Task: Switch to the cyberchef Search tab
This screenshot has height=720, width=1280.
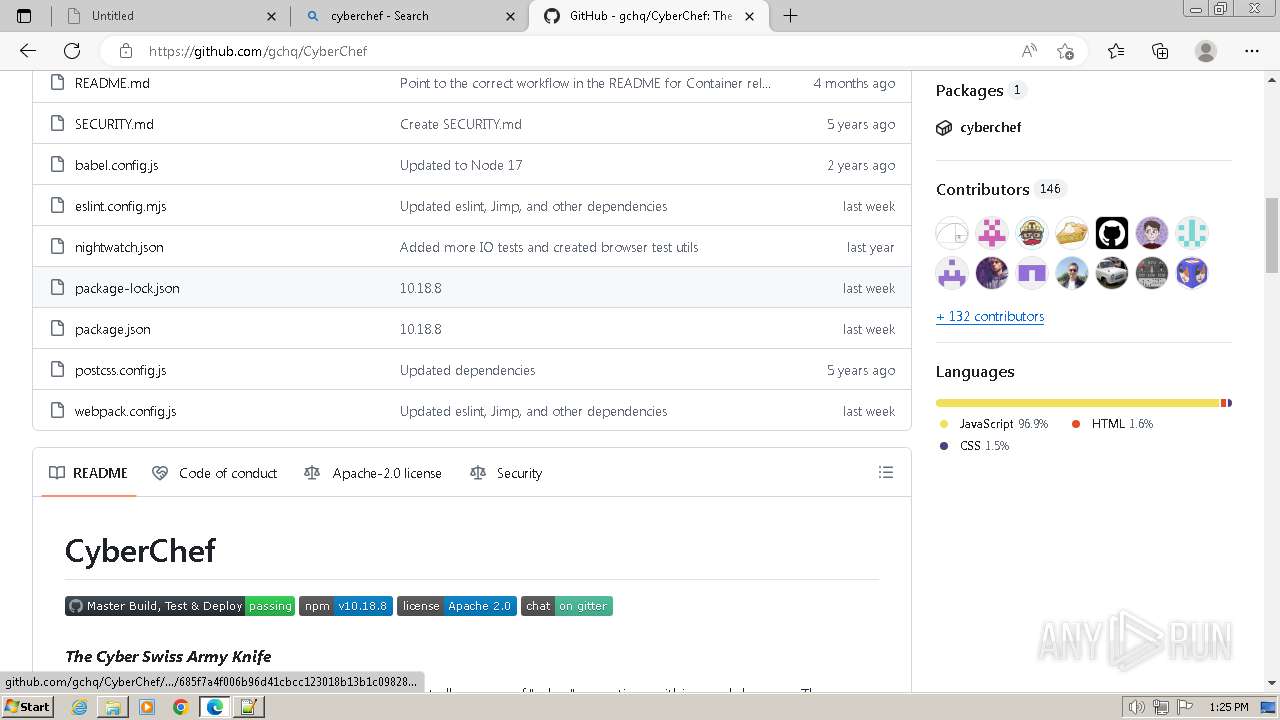Action: (x=409, y=16)
